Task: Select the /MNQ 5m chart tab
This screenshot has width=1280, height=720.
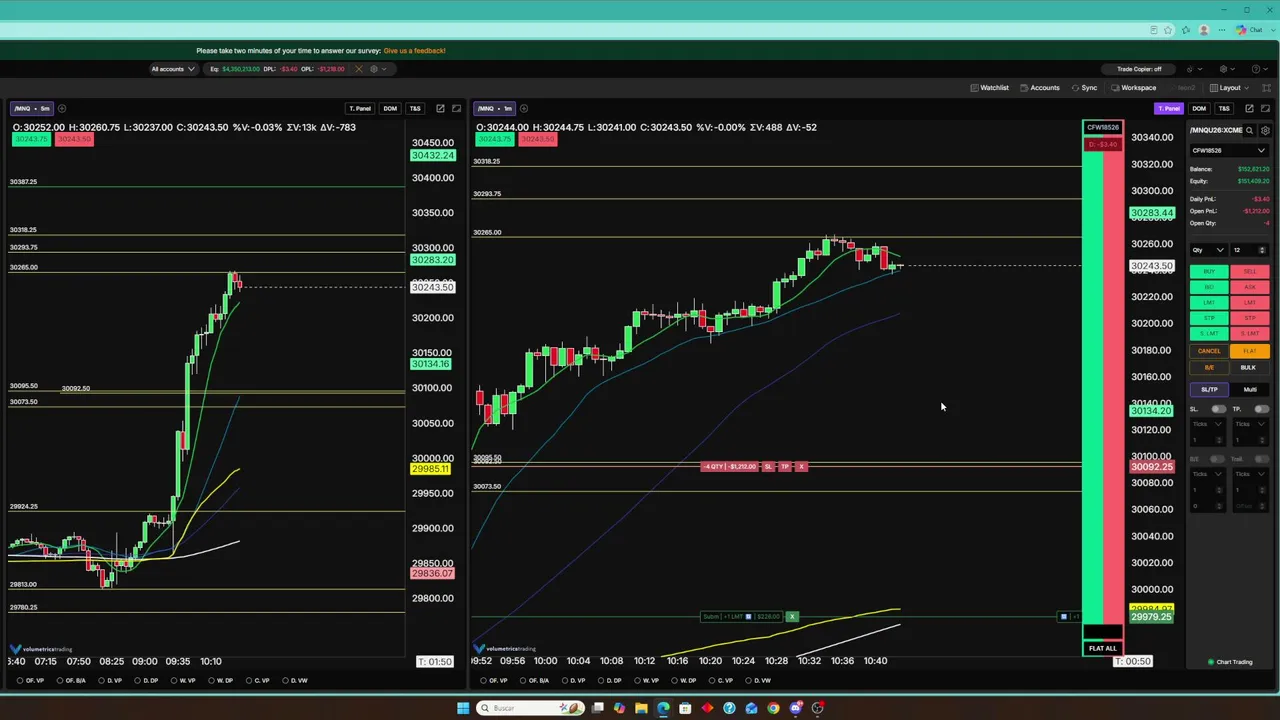Action: 31,108
